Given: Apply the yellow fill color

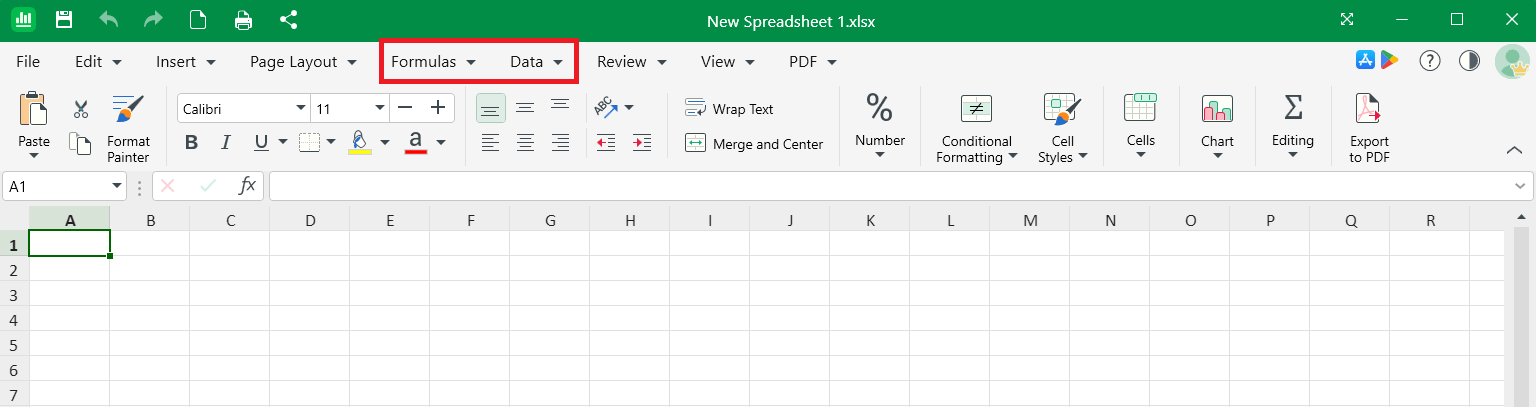Looking at the screenshot, I should pyautogui.click(x=360, y=142).
